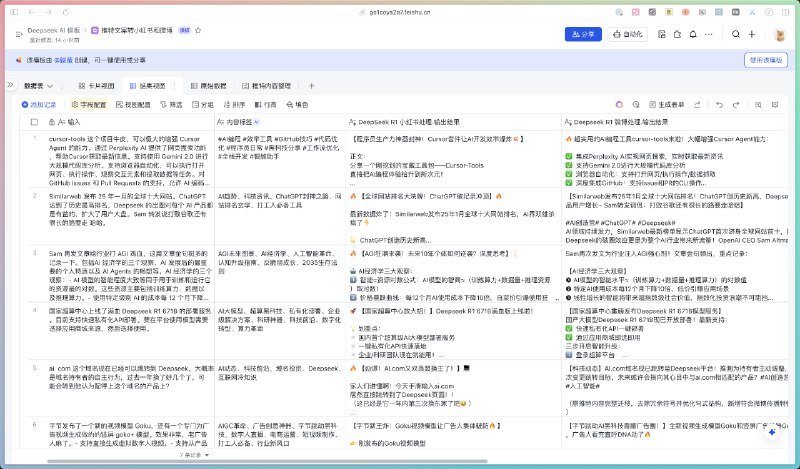Viewport: 800px width, 469px height.
Task: Star this document as favorite
Action: point(198,30)
